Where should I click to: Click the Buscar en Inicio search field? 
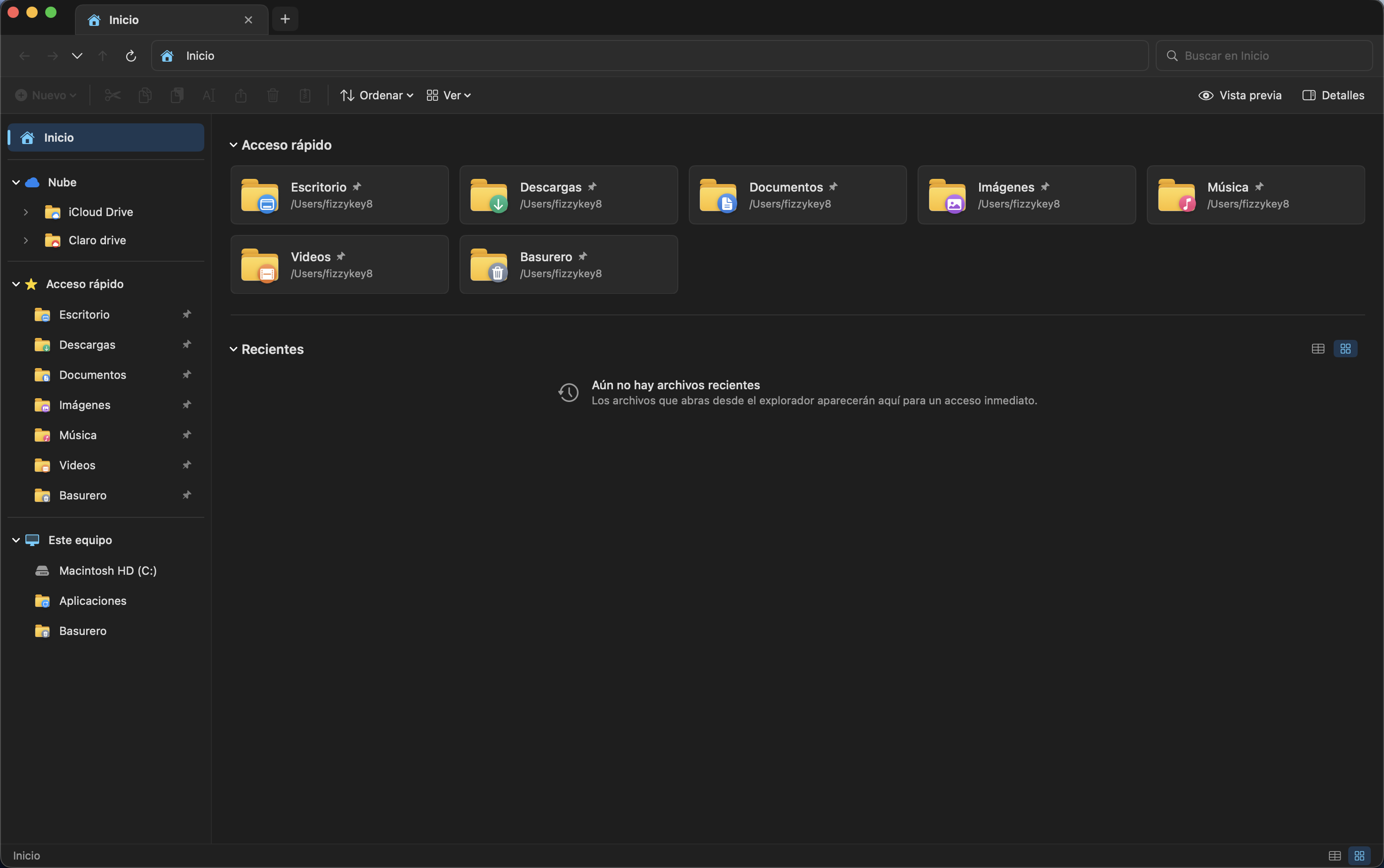[x=1264, y=56]
